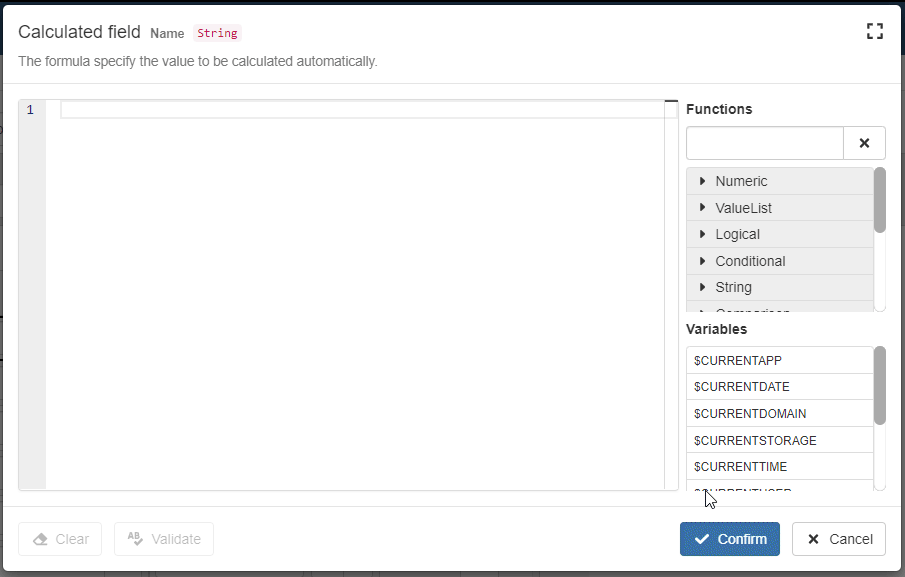
Task: Click the Functions list scrollbar
Action: tap(880, 200)
